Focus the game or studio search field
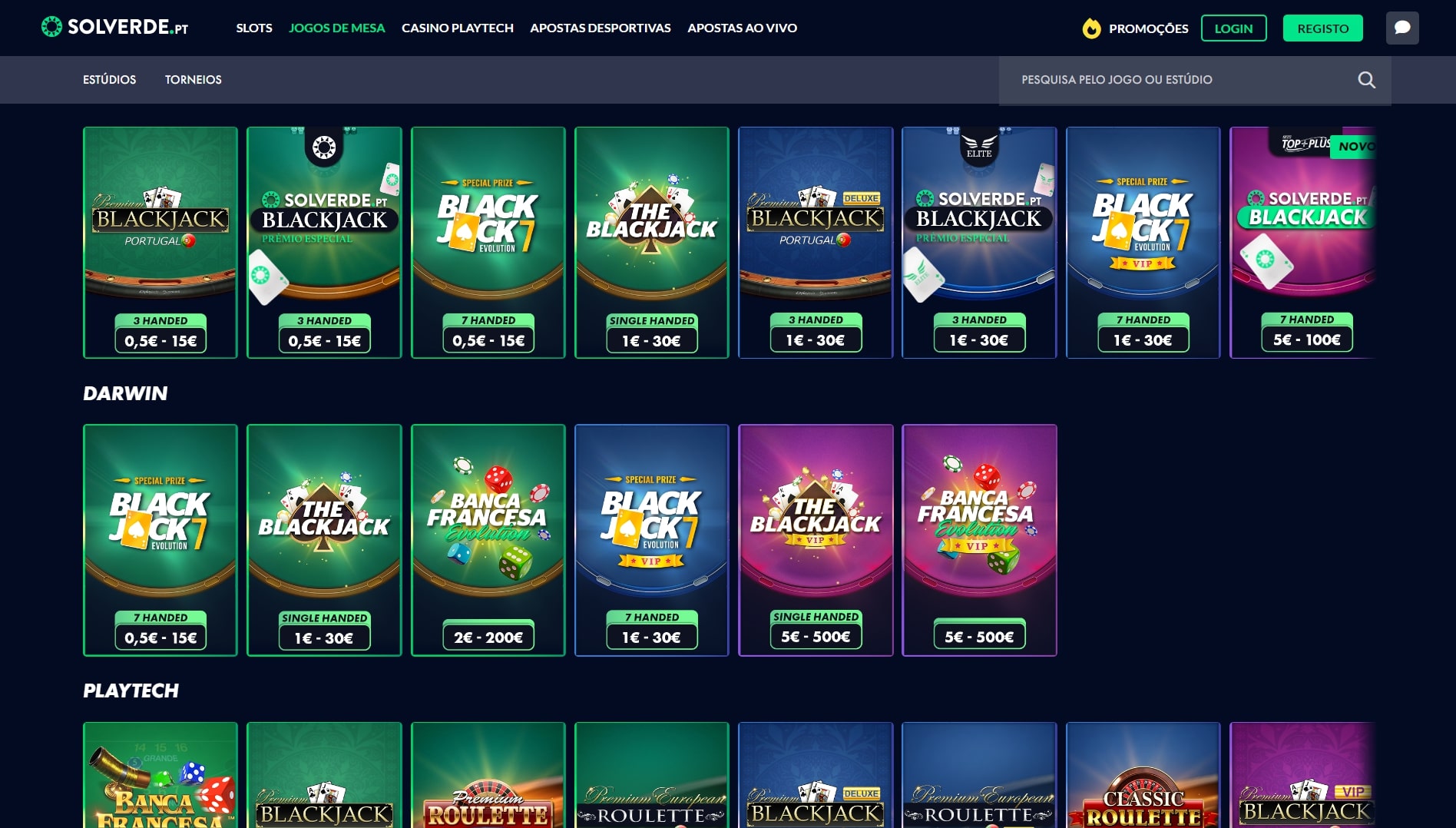 coord(1183,80)
